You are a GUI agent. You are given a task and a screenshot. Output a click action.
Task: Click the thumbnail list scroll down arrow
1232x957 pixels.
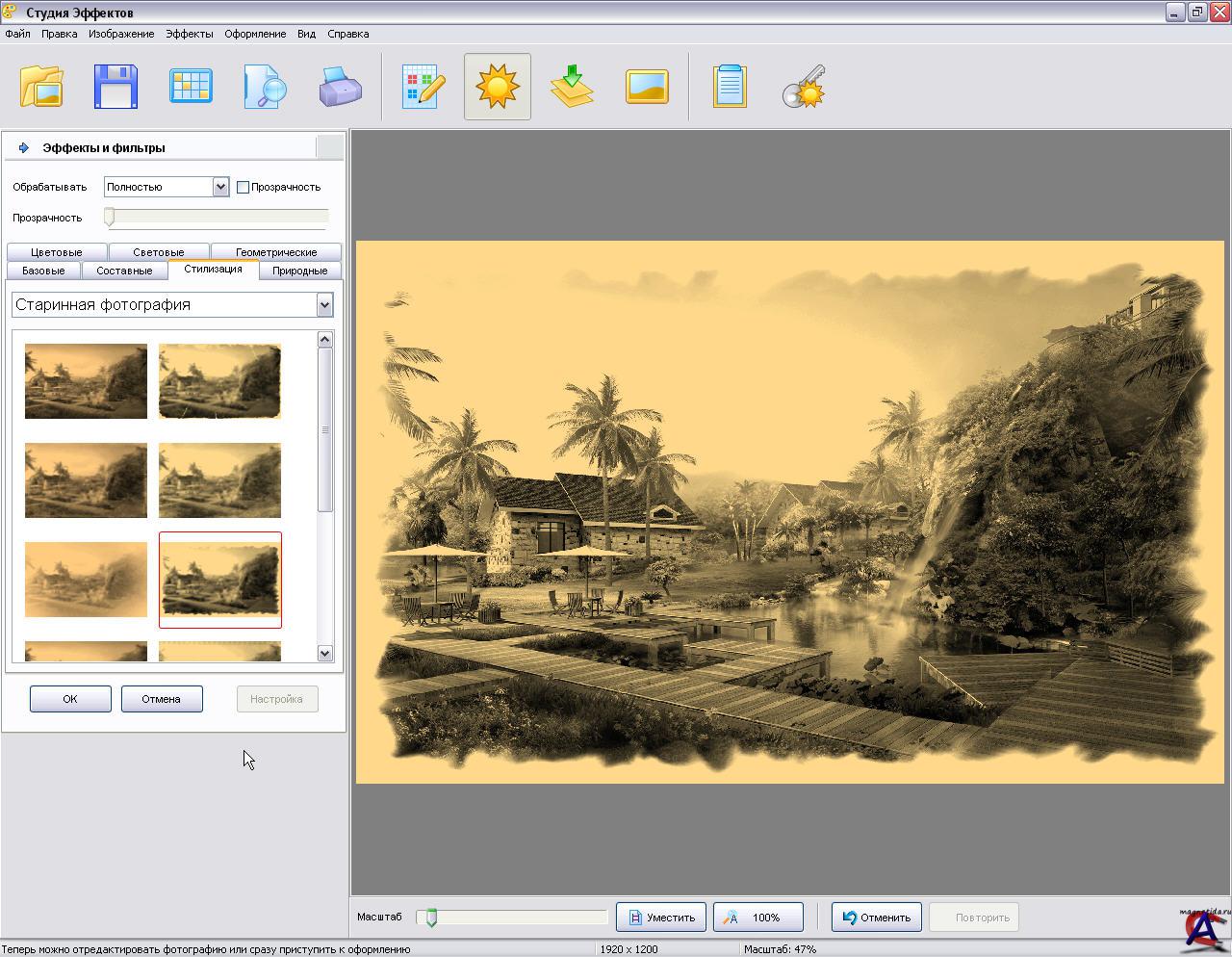point(324,653)
